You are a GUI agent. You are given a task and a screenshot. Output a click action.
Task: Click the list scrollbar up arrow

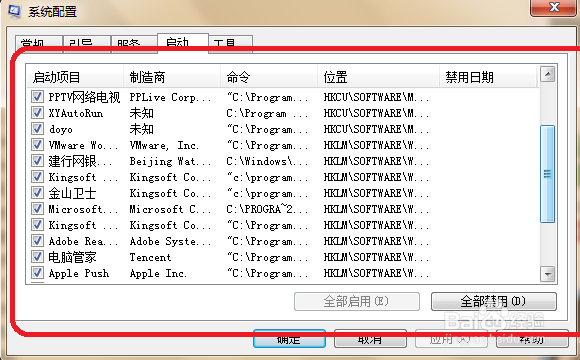547,74
